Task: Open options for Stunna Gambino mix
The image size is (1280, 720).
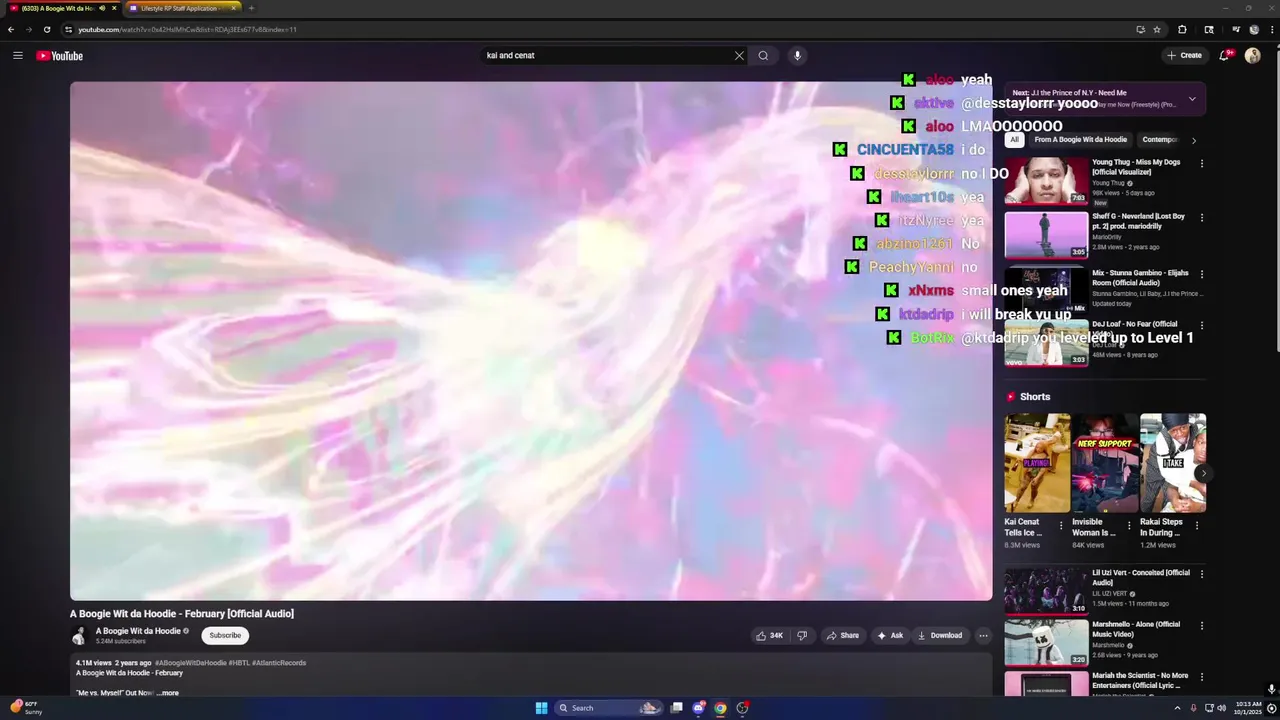Action: [x=1202, y=273]
